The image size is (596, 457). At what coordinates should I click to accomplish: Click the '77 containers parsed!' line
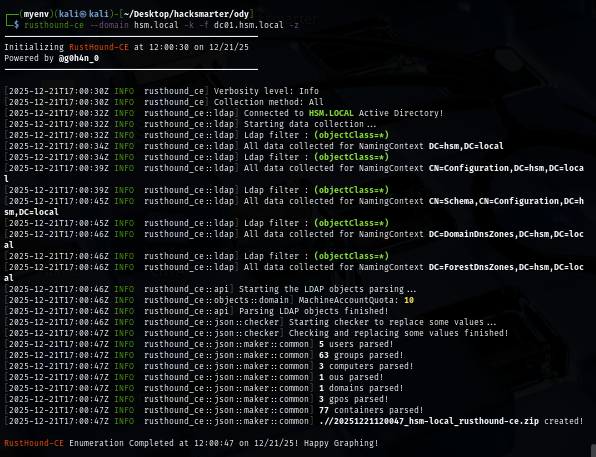371,411
